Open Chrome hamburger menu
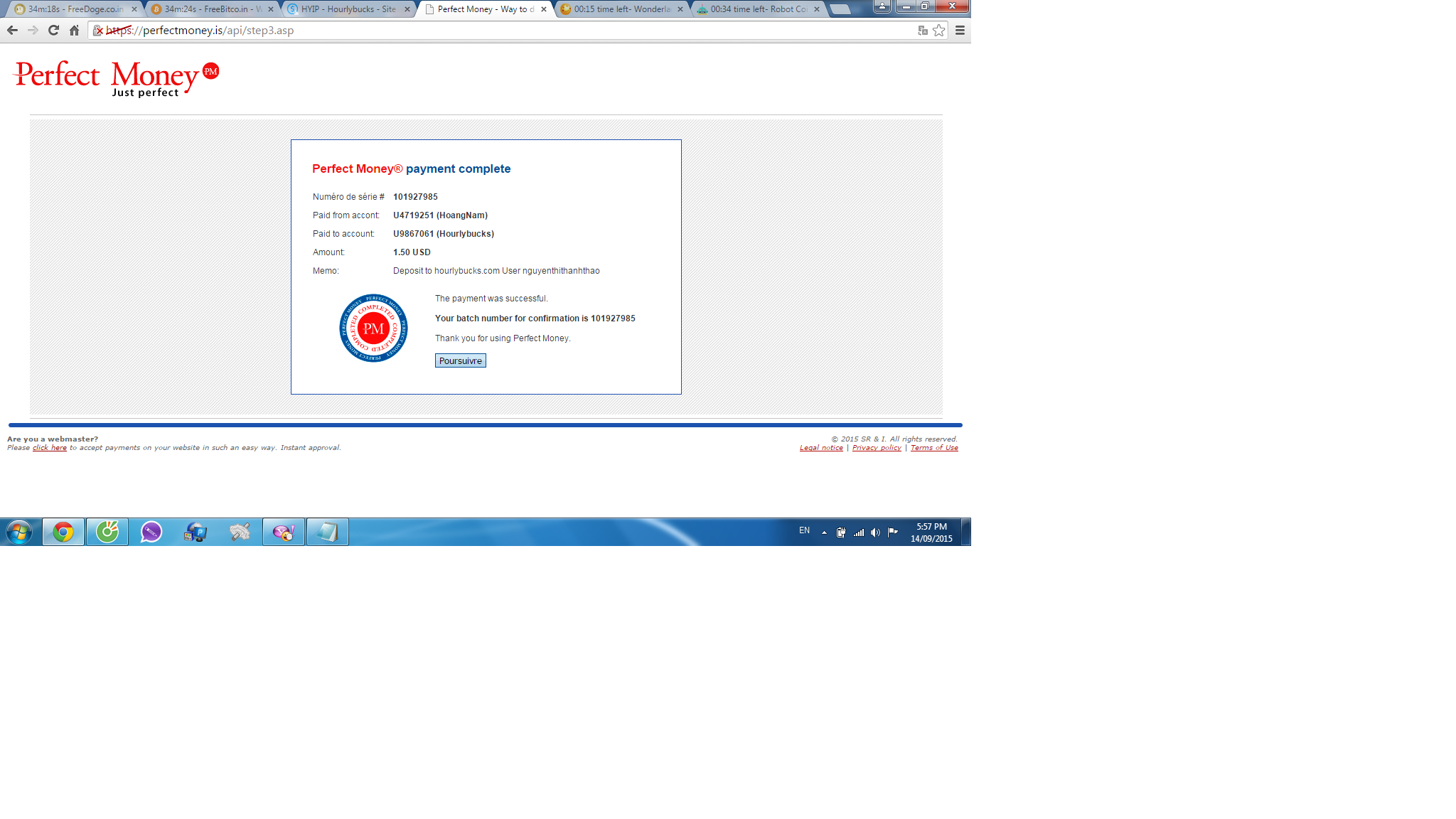The image size is (1456, 819). [960, 30]
